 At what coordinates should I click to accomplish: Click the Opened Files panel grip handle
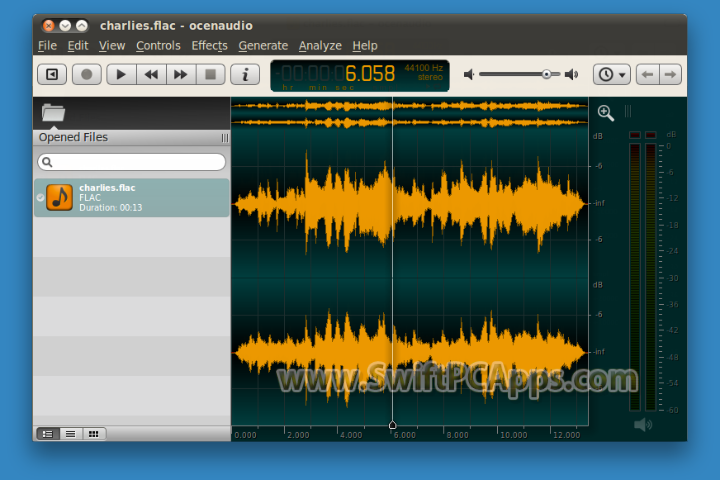[225, 138]
